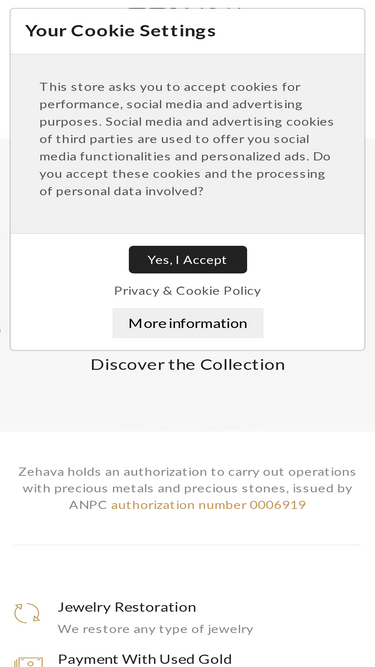This screenshot has height=667, width=375.
Task: Select 'We restore any type of jewelry' subtitle
Action: (155, 629)
